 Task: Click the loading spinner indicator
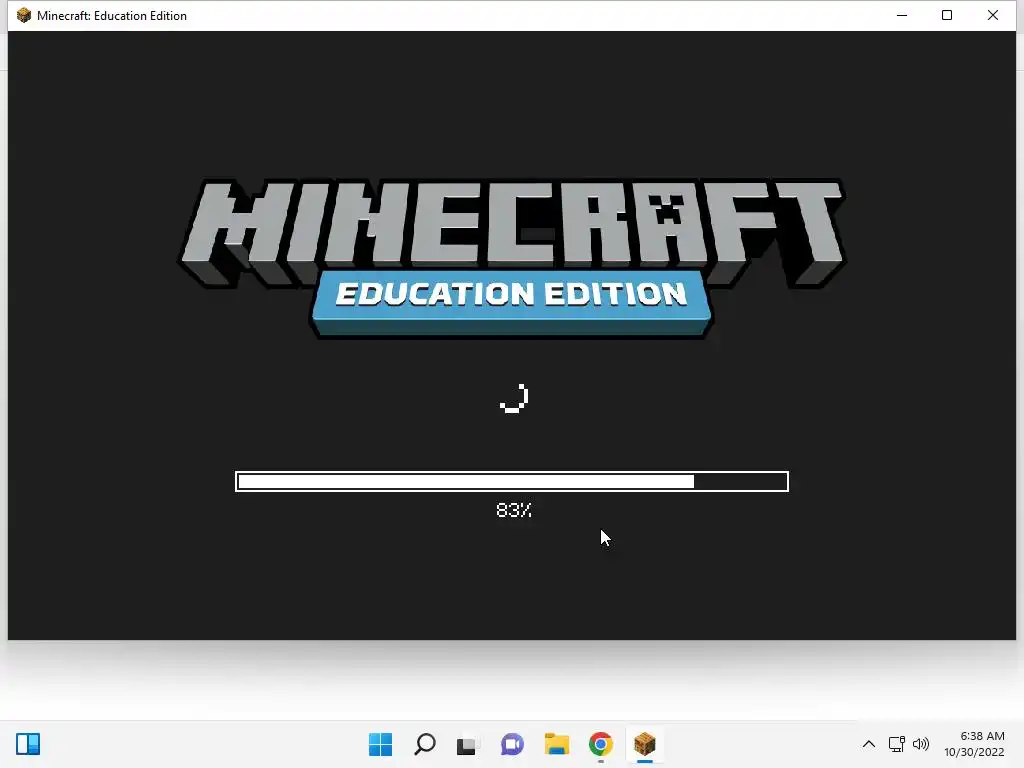click(x=514, y=398)
